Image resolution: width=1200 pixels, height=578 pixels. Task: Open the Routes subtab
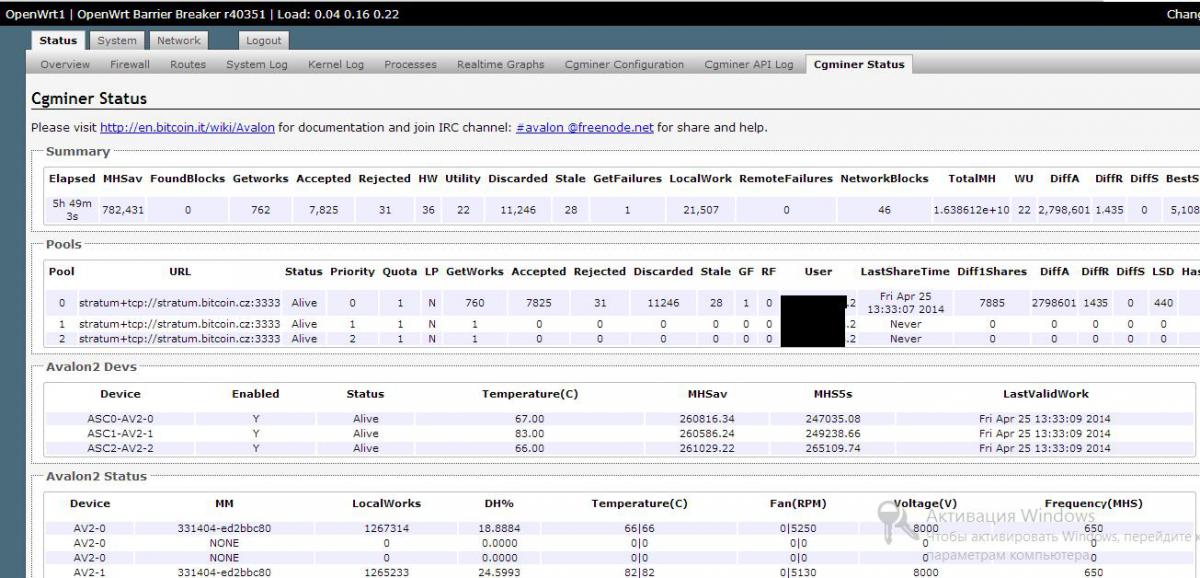[x=188, y=64]
